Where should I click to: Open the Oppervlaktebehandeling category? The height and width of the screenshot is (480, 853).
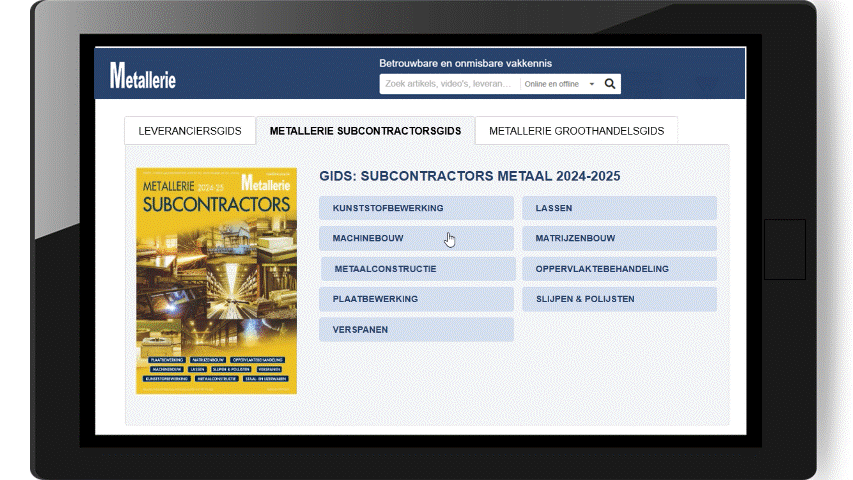pyautogui.click(x=619, y=269)
